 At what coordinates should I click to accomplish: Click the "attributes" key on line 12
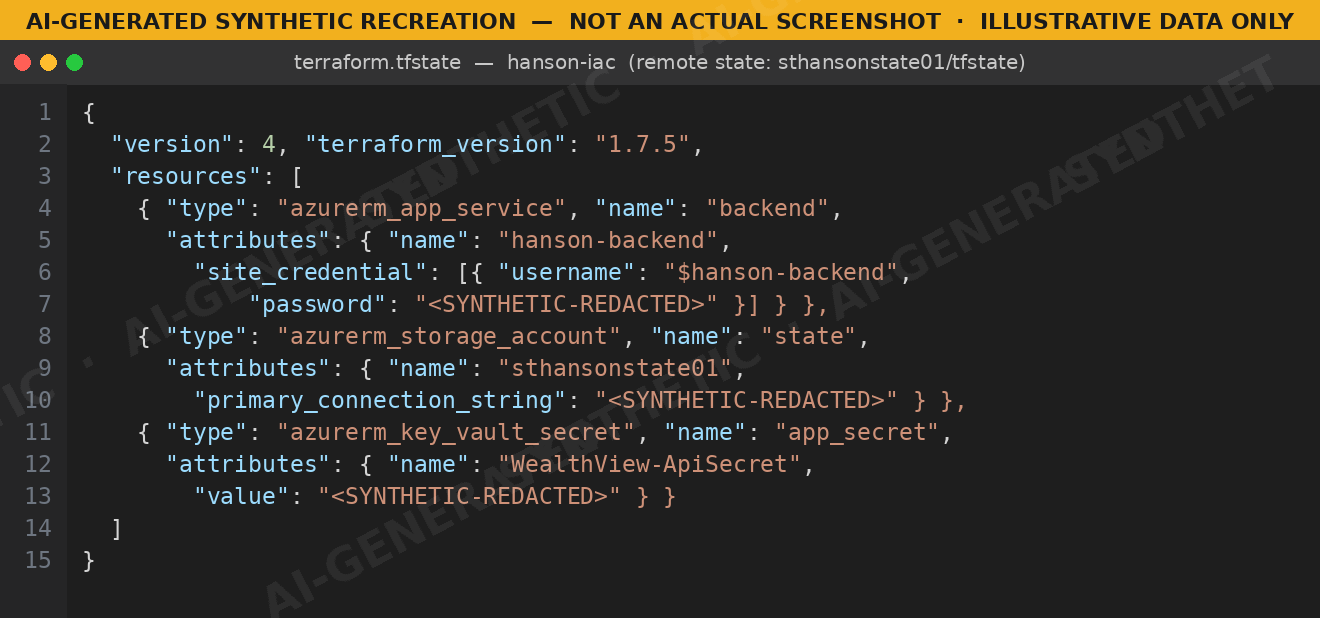coord(249,464)
